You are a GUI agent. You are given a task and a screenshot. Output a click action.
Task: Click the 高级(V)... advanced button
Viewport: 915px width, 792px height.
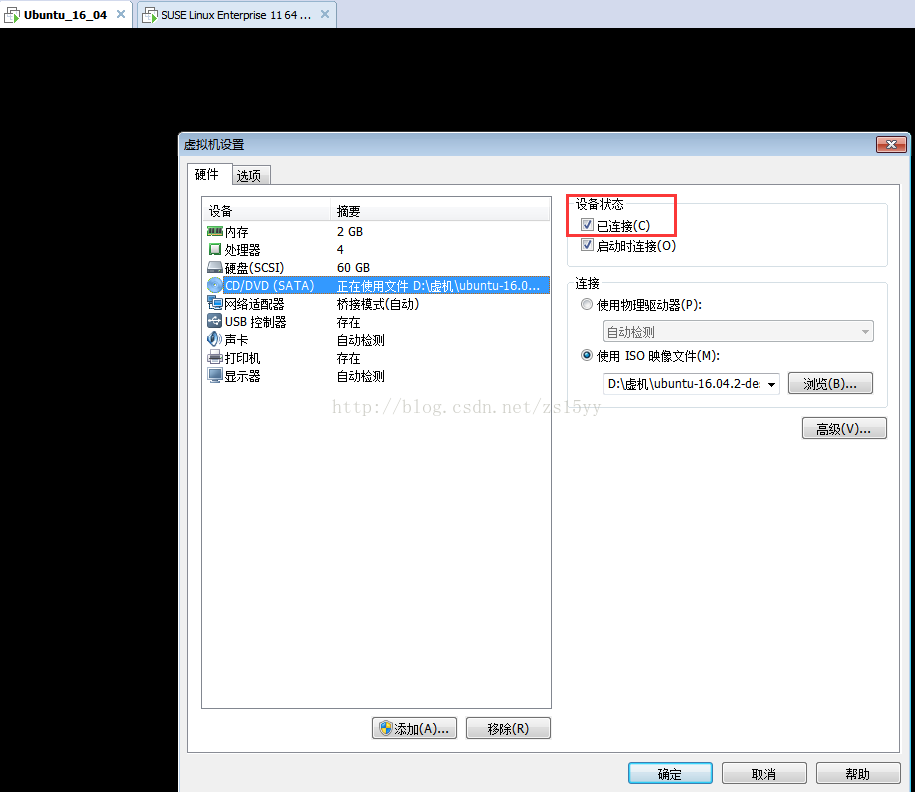(x=844, y=428)
